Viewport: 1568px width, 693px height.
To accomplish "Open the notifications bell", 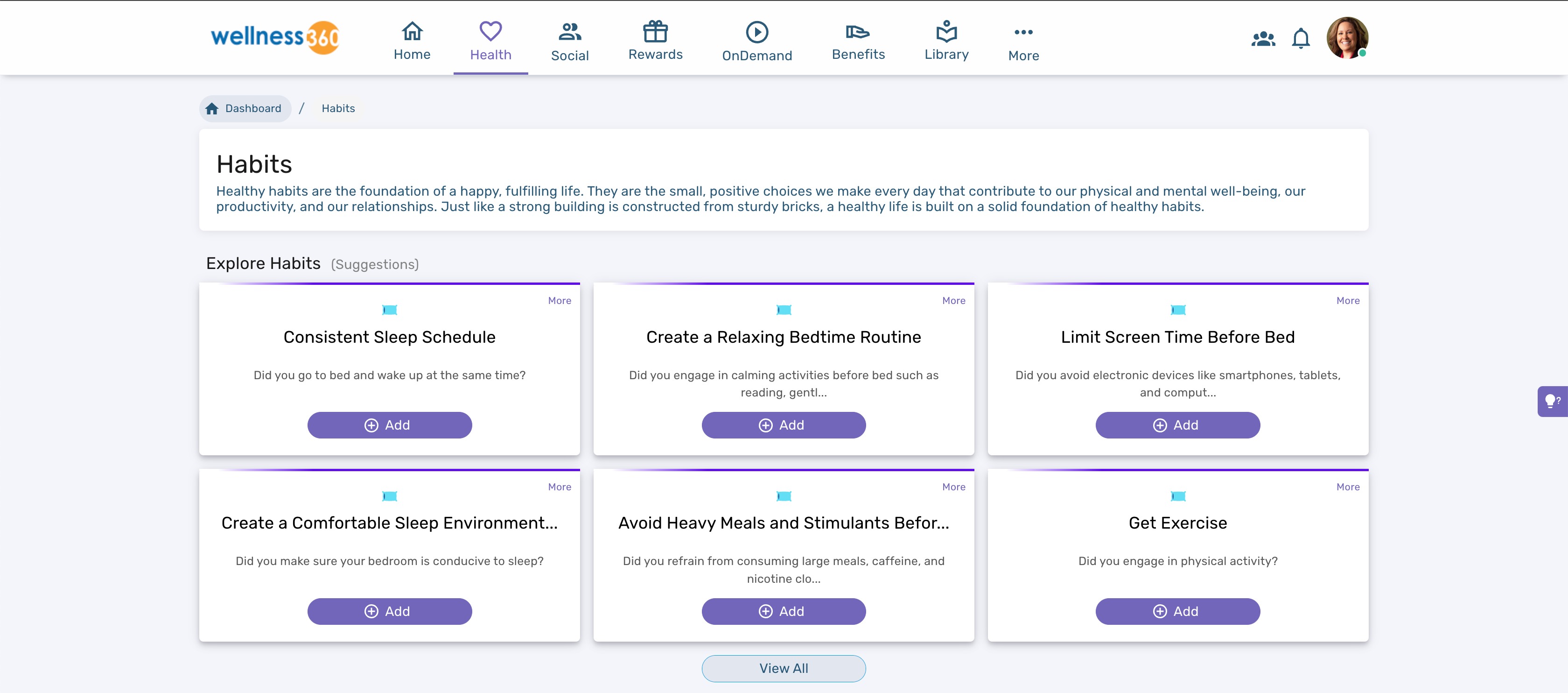I will click(x=1301, y=38).
